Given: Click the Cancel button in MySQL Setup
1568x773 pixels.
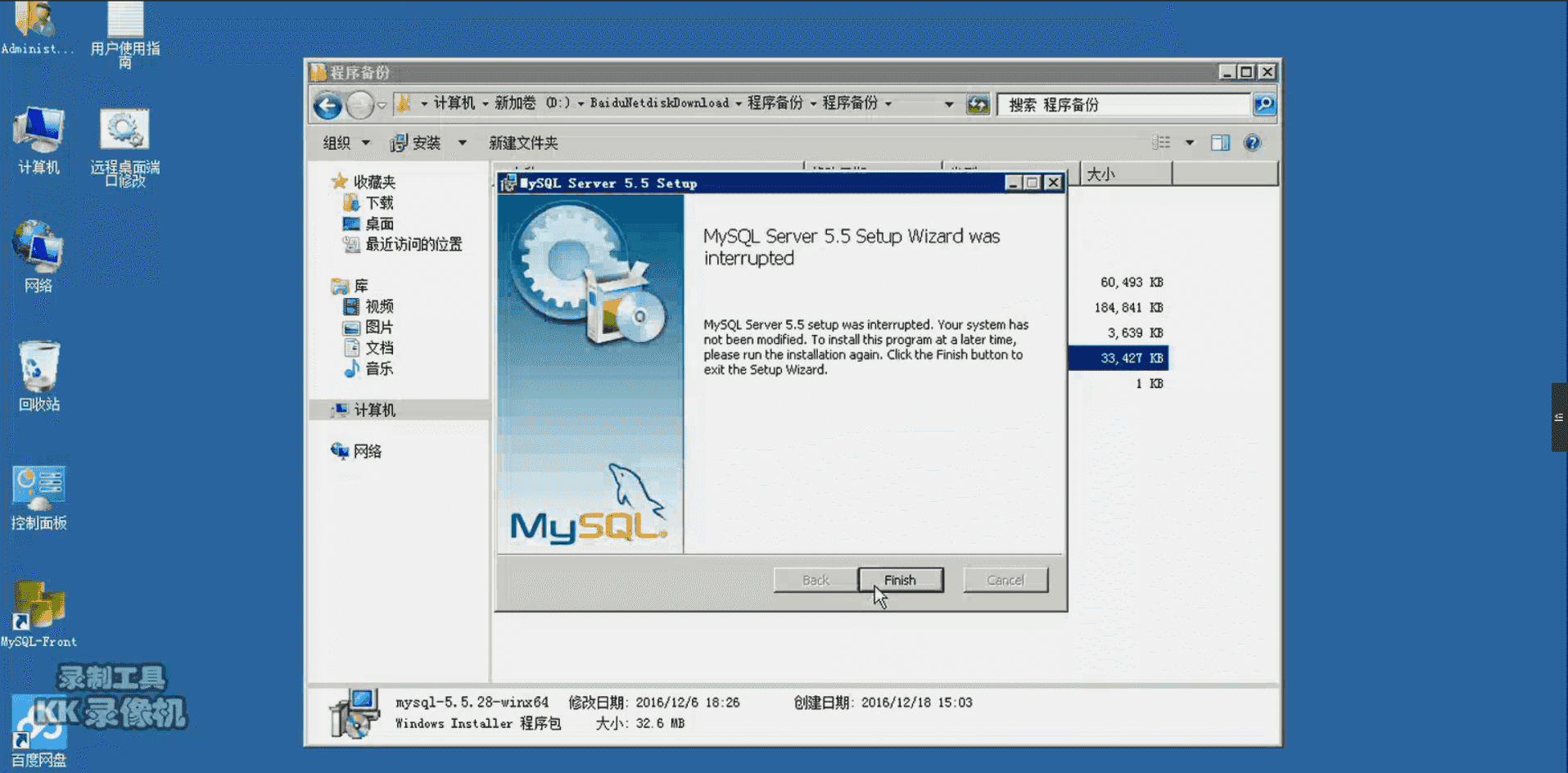Looking at the screenshot, I should tap(1005, 580).
